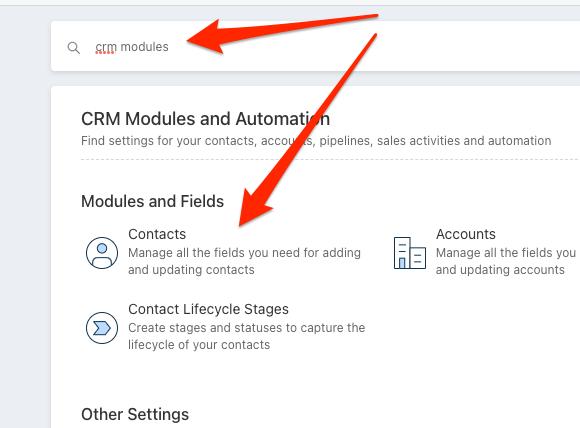The width and height of the screenshot is (580, 428).
Task: Click the Accounts building icon
Action: 409,253
